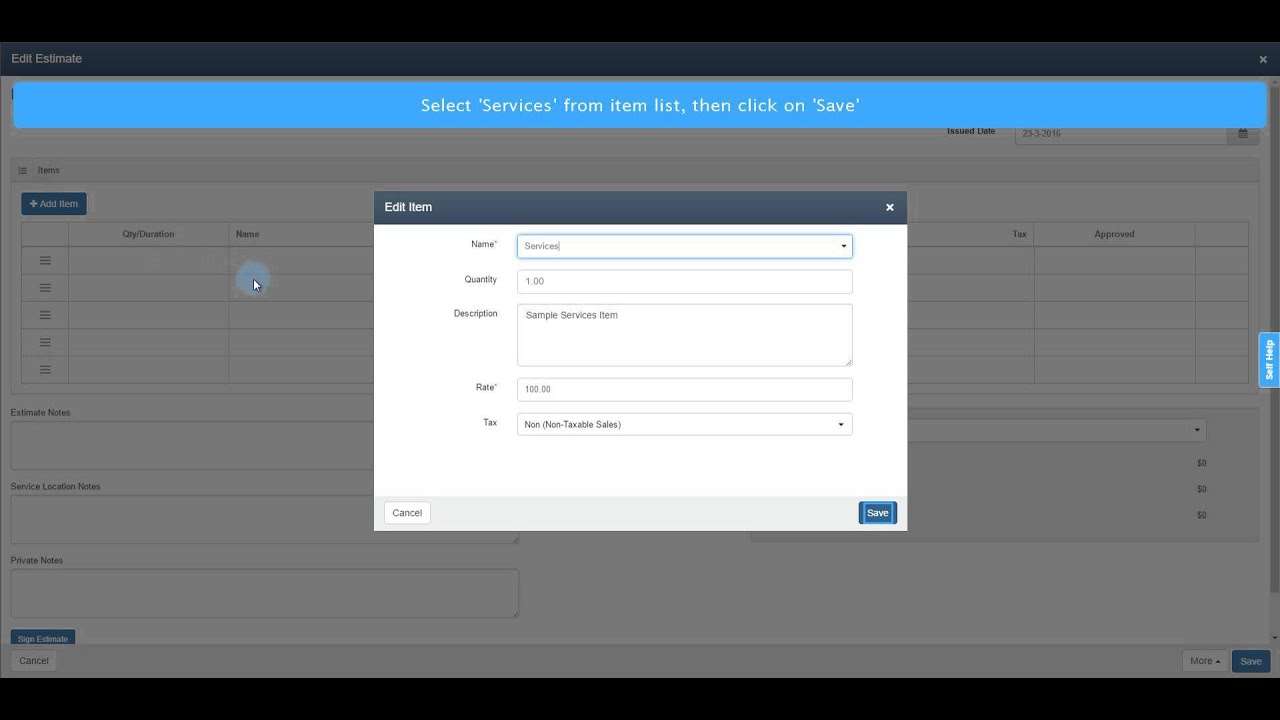Click the Description box with Sample Services Item
This screenshot has height=720, width=1280.
pyautogui.click(x=685, y=335)
